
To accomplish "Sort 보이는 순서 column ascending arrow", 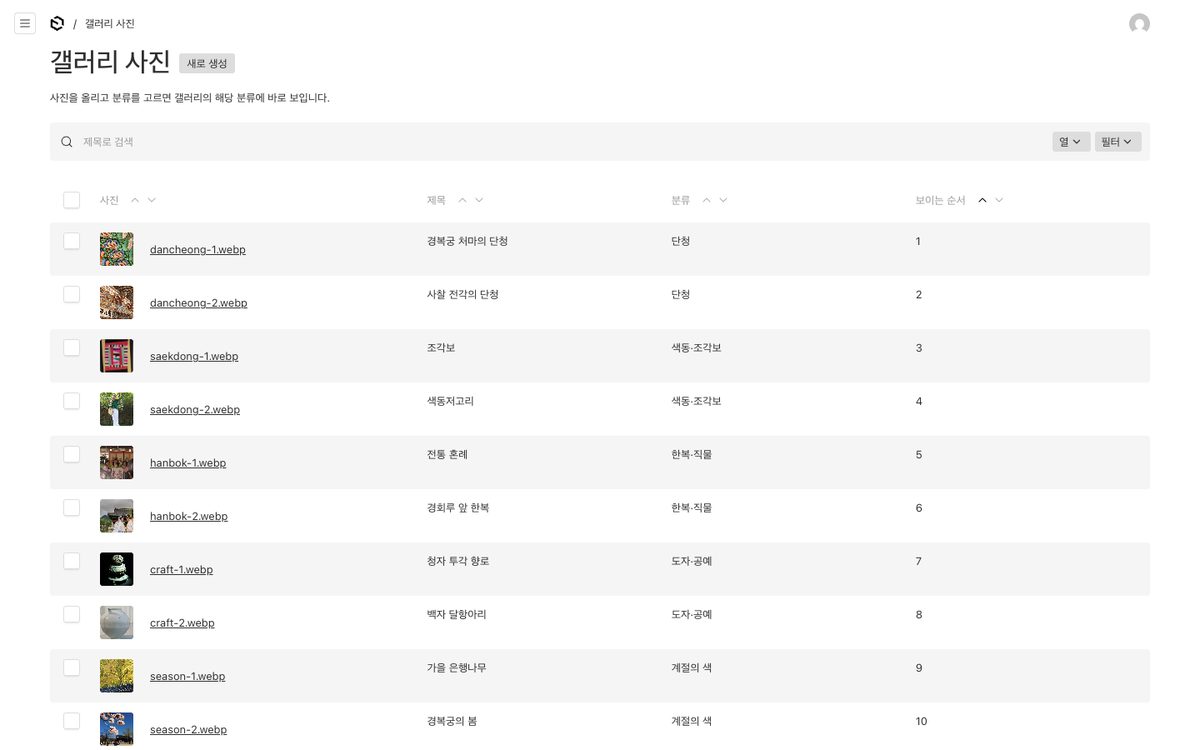I will tap(982, 200).
